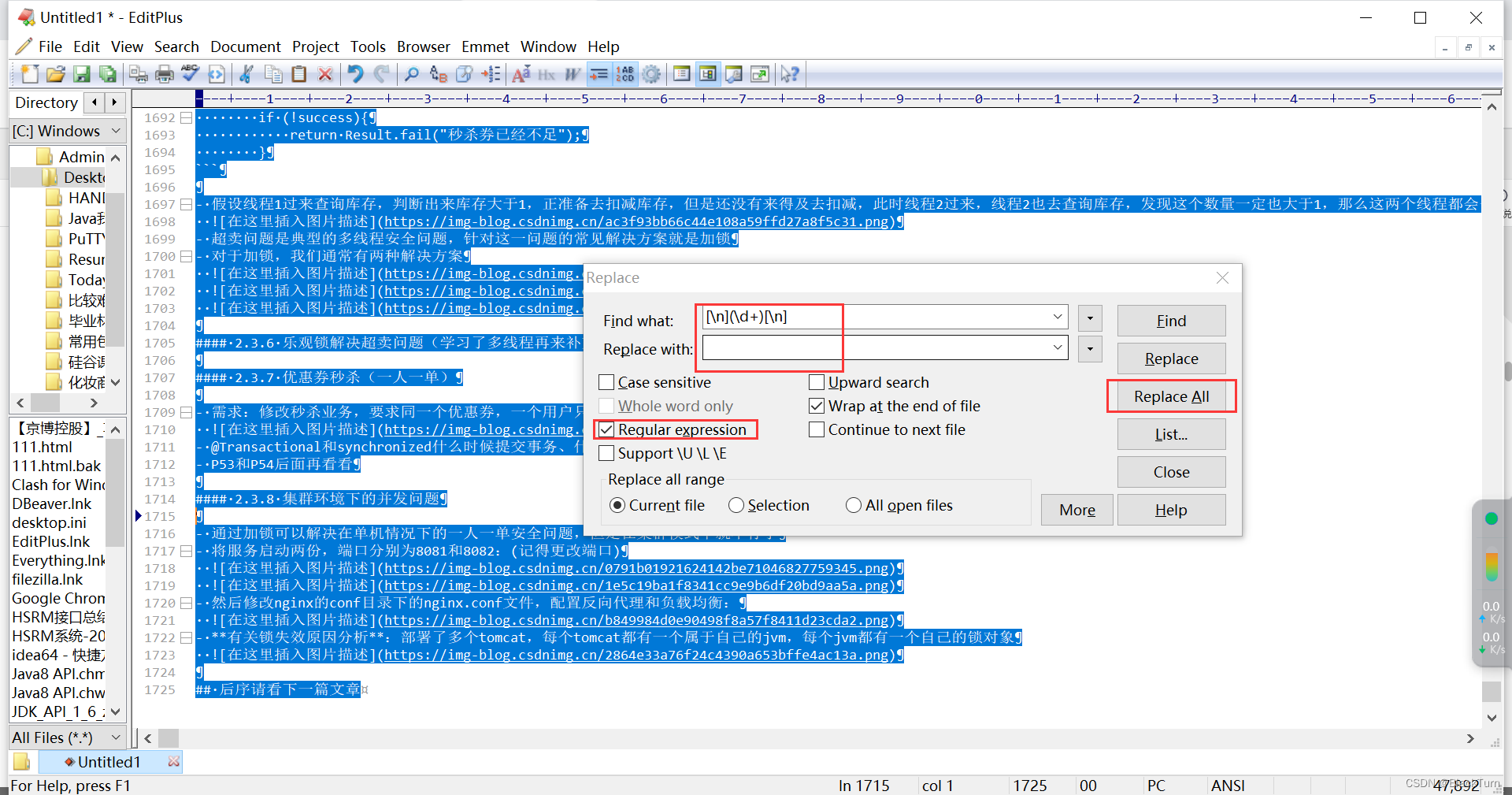Open Print Preview from the toolbar
This screenshot has height=795, width=1512.
pyautogui.click(x=138, y=74)
